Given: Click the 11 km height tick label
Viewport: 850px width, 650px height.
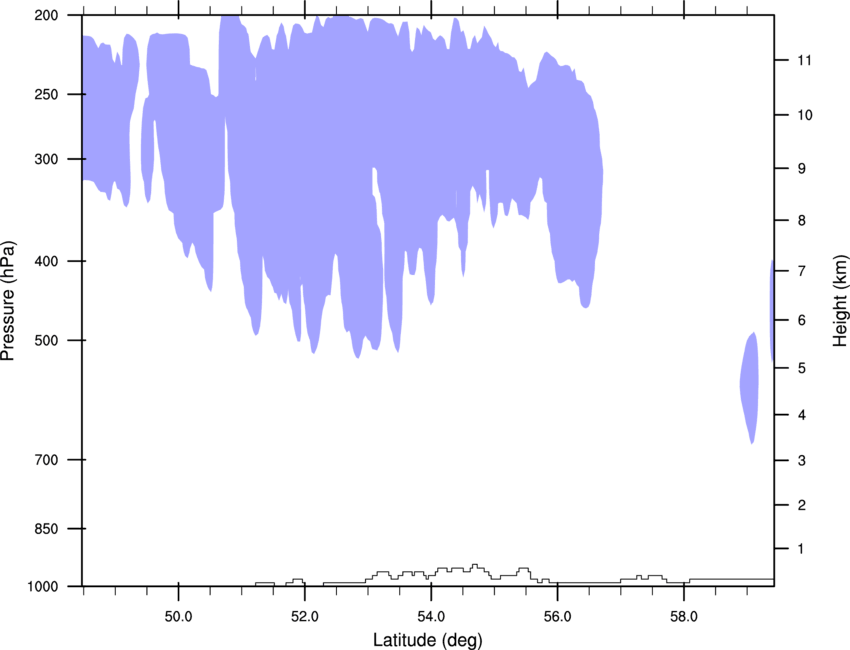Looking at the screenshot, I should pyautogui.click(x=804, y=60).
